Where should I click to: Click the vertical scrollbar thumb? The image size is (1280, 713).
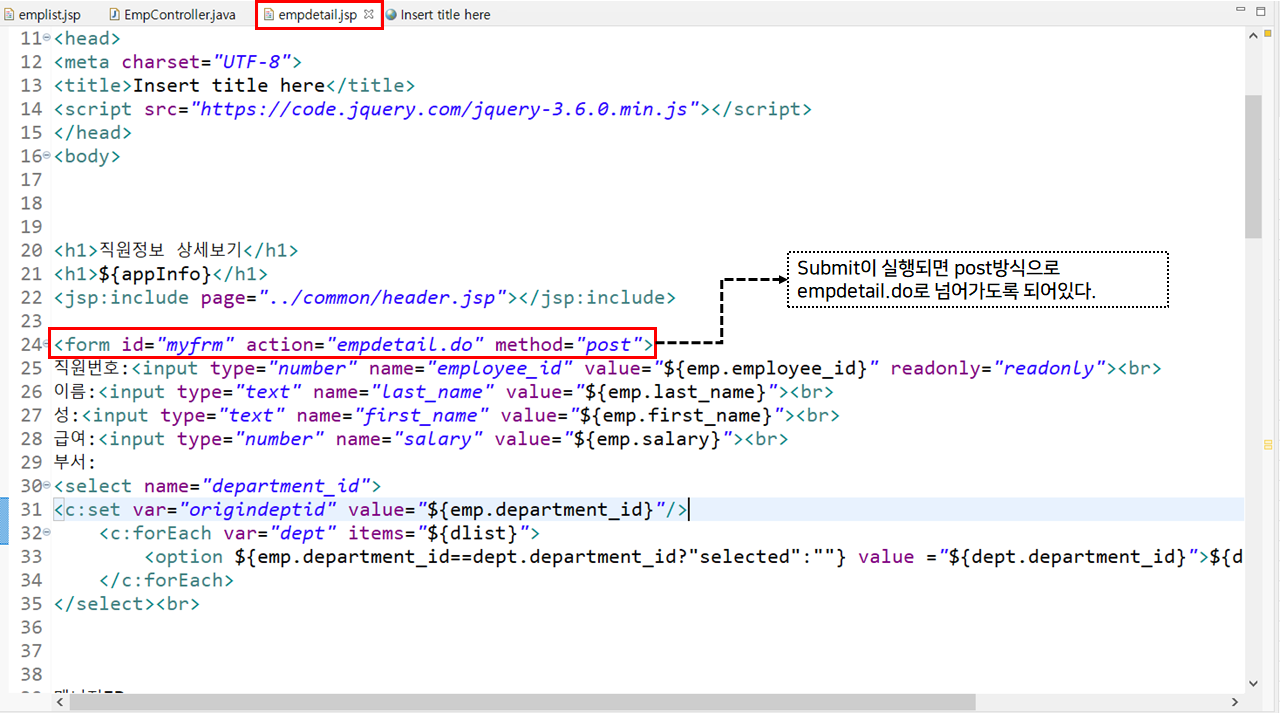[1253, 167]
